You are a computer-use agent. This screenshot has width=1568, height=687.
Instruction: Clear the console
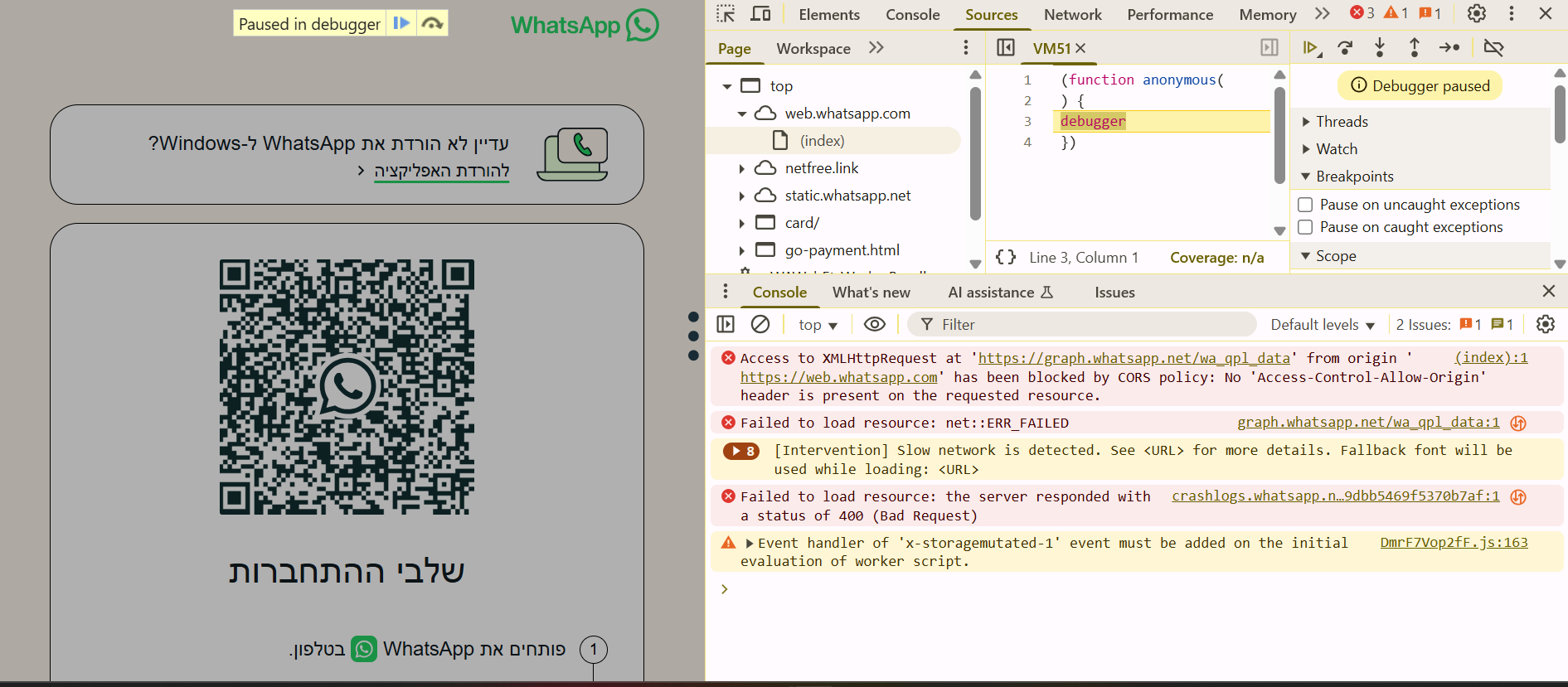760,324
